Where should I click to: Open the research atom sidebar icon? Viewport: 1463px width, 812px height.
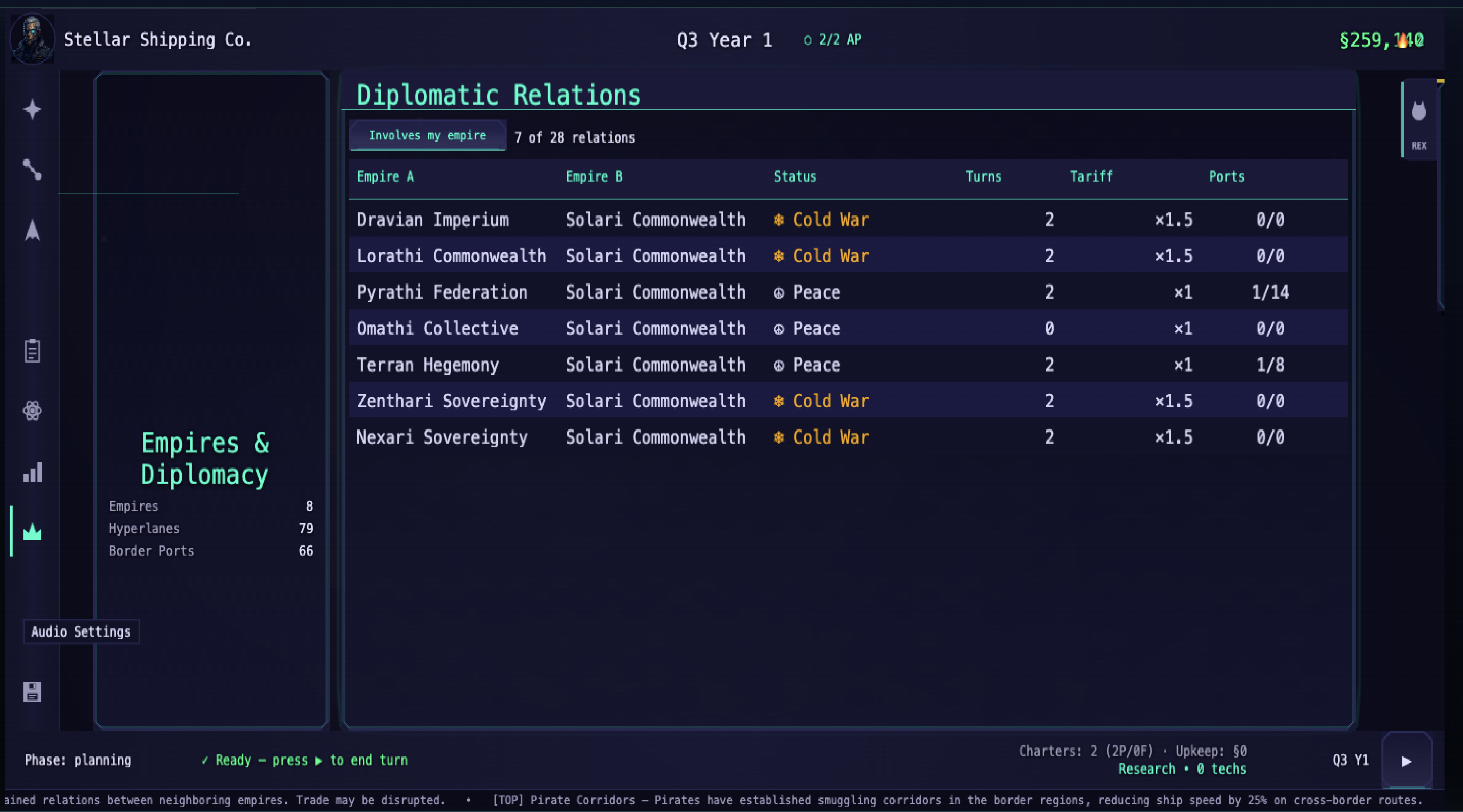tap(33, 410)
